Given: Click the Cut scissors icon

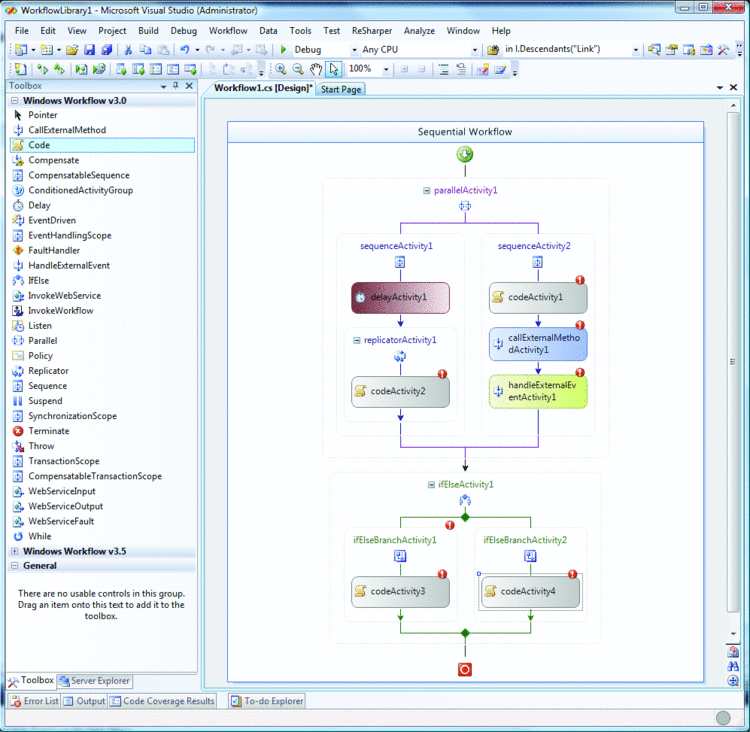Looking at the screenshot, I should (x=128, y=50).
